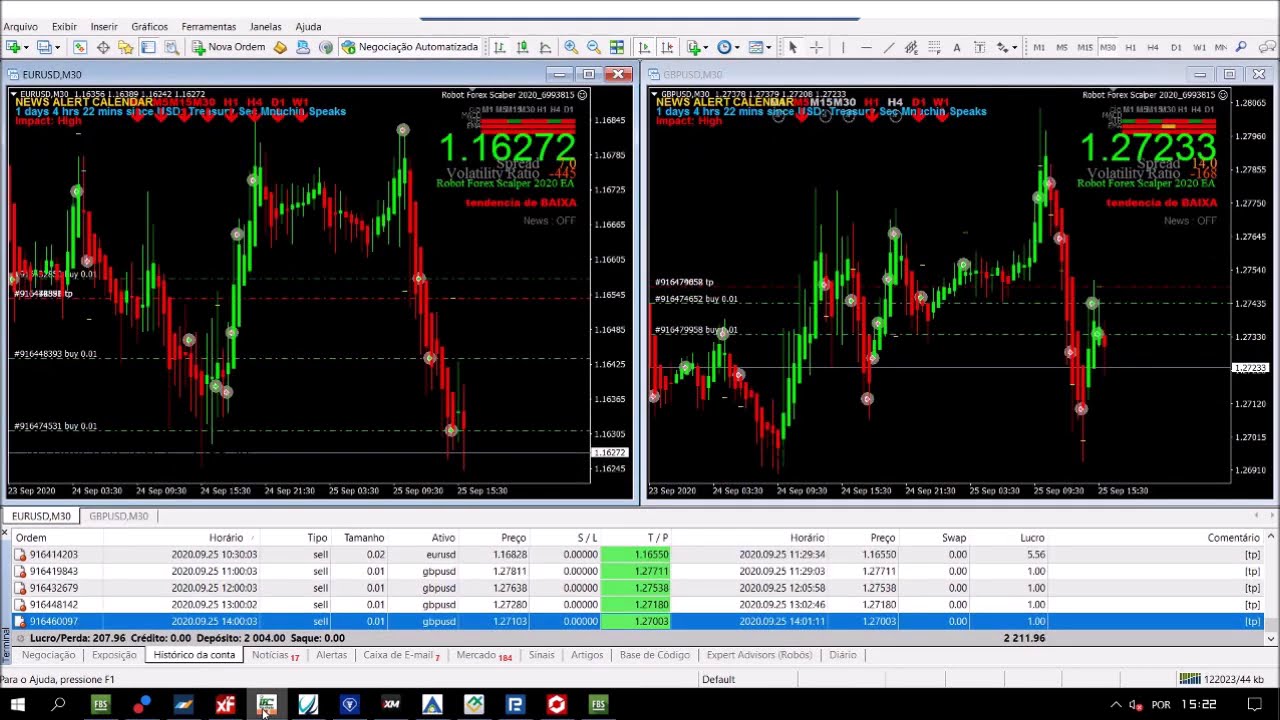Open the Exibir menu

(64, 26)
